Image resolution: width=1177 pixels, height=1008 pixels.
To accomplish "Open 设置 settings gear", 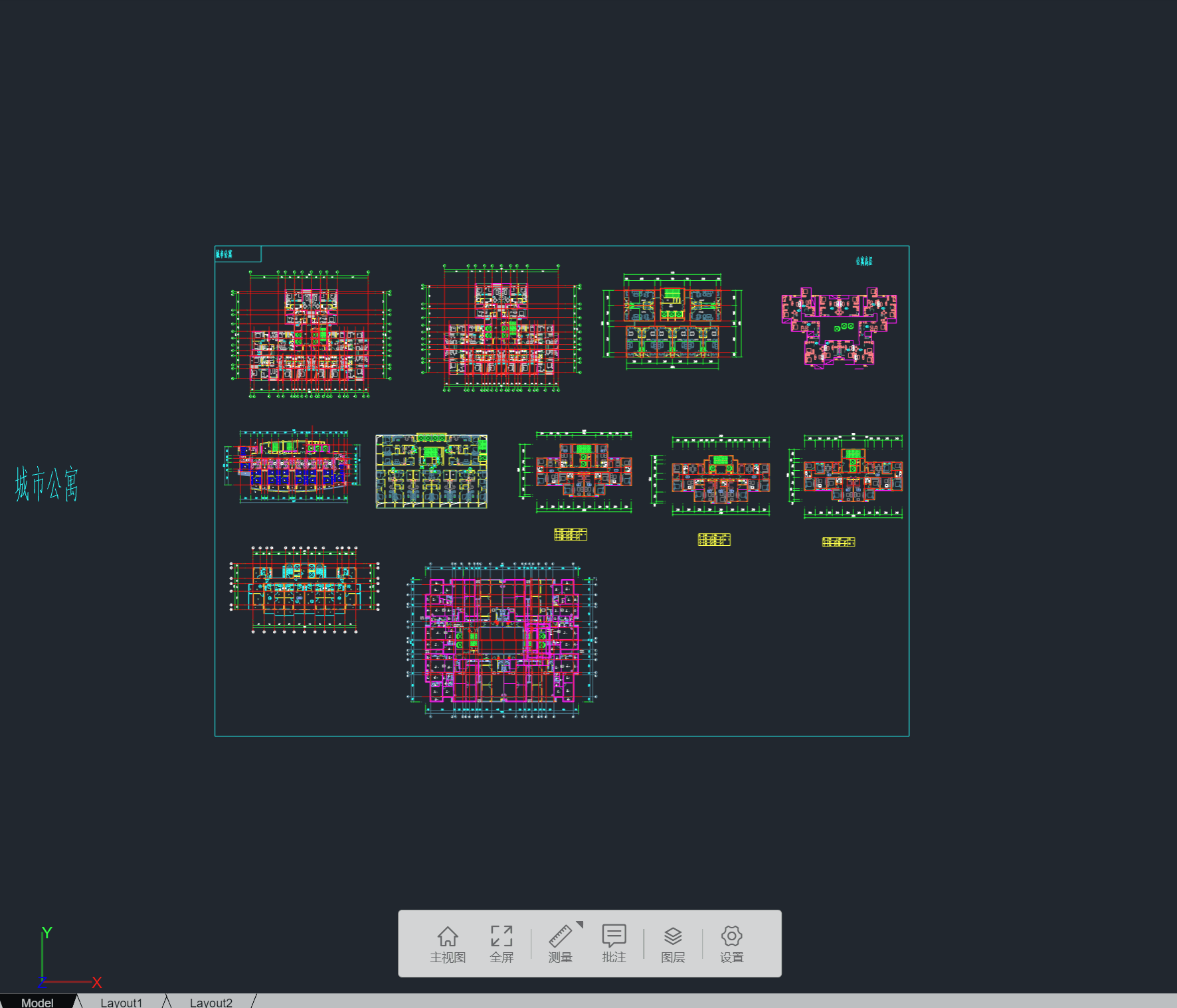I will 731,943.
